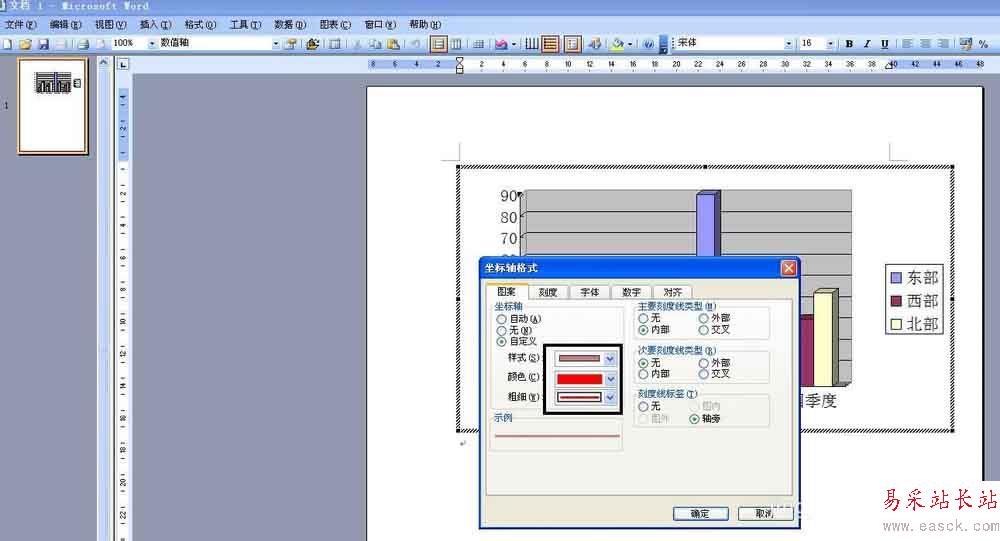Click the Percent Style icon
Screen dimensions: 1000x541
[x=983, y=44]
